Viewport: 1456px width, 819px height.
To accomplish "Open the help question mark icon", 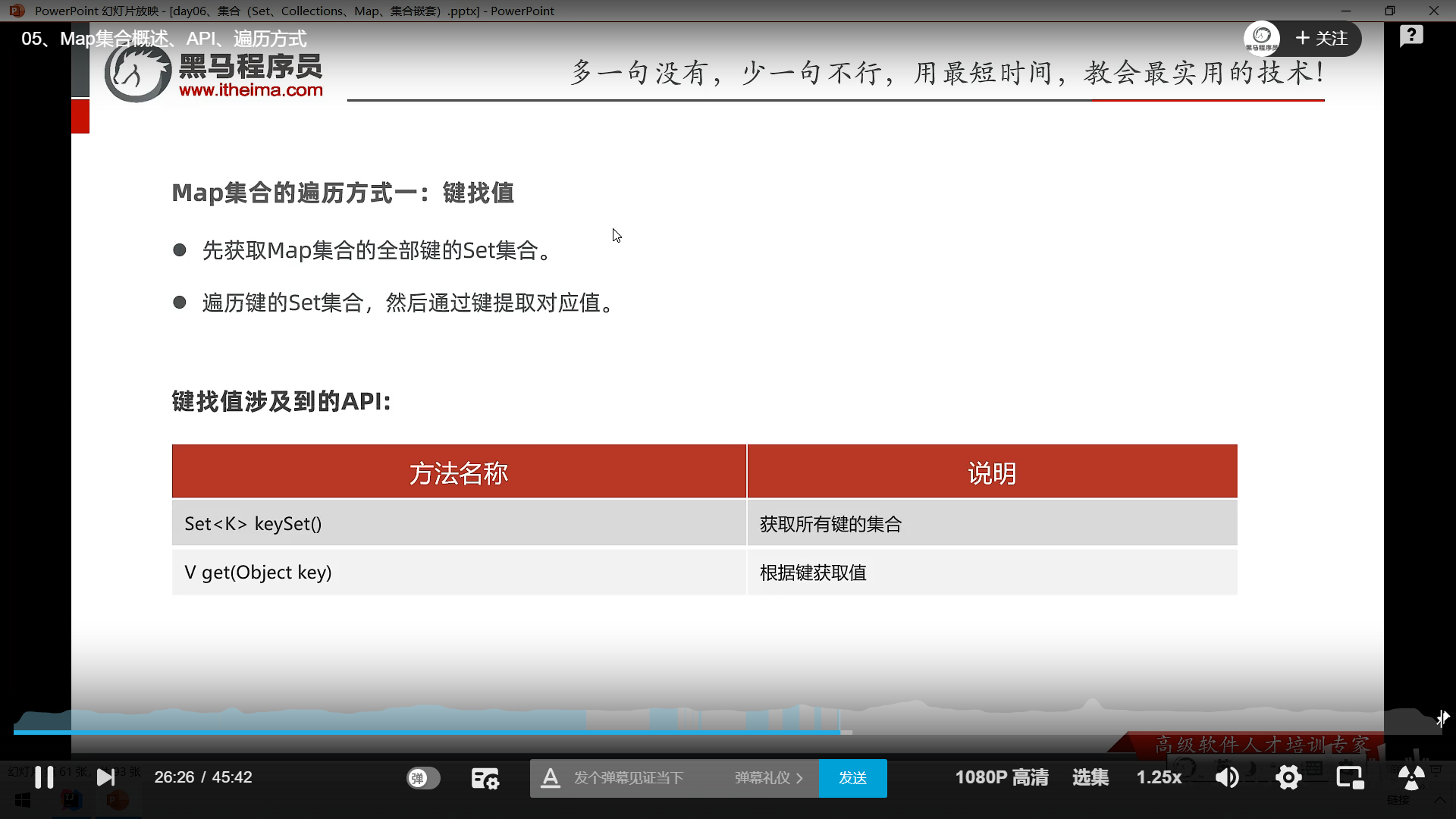I will [x=1410, y=36].
